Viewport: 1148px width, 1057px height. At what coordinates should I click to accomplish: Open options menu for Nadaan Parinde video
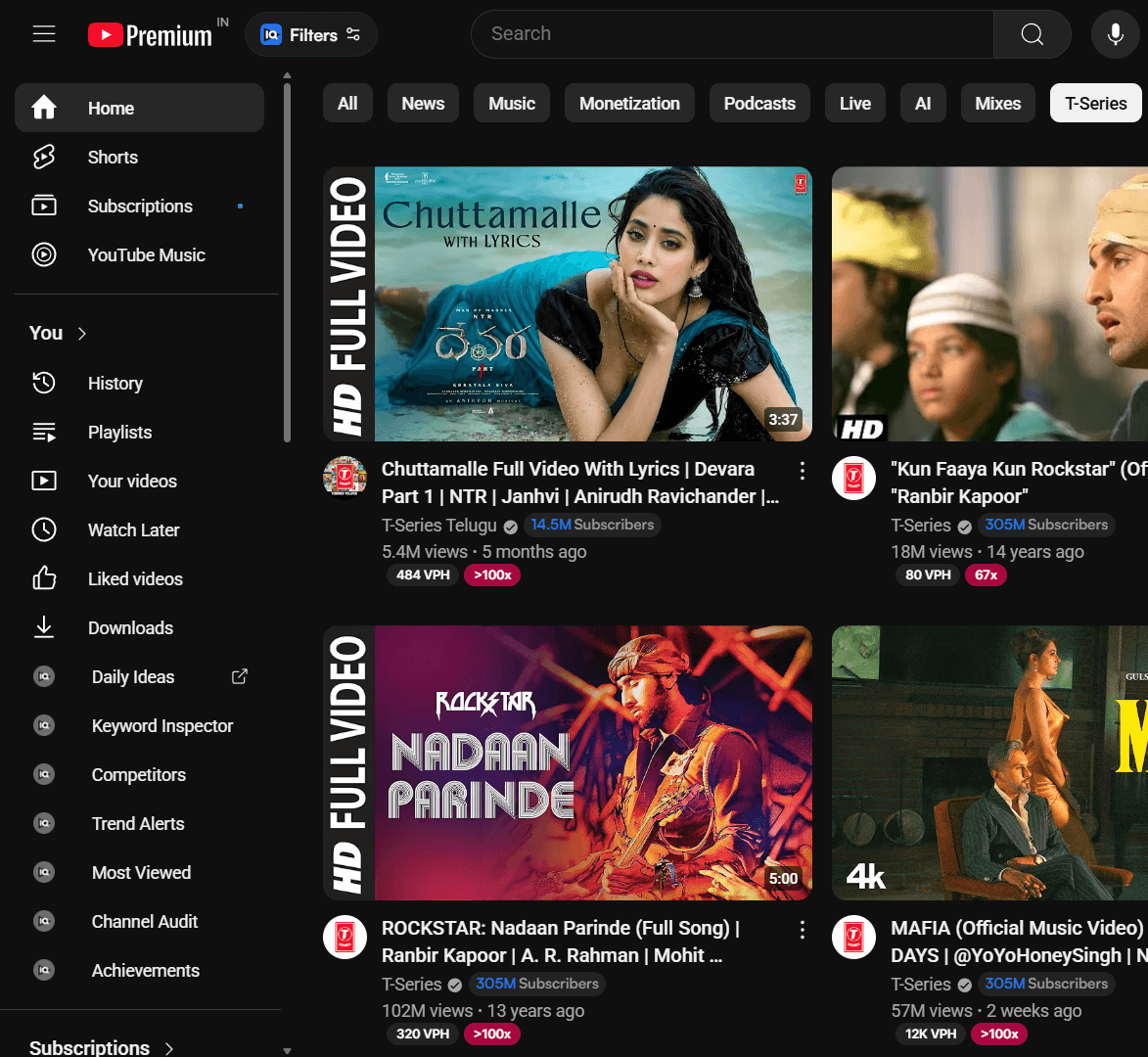click(x=803, y=930)
